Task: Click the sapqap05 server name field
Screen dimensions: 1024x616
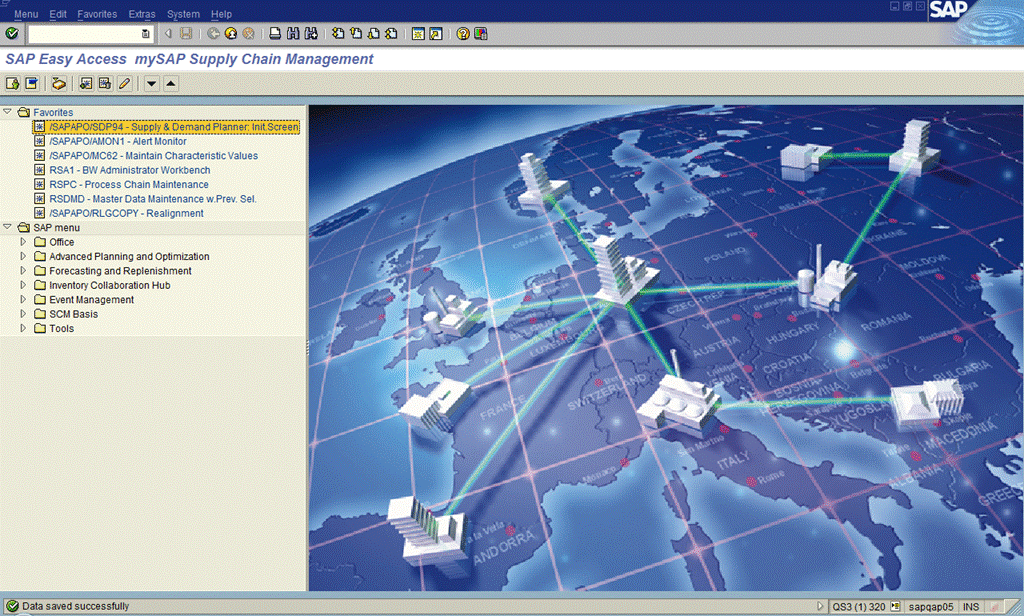Action: click(931, 607)
